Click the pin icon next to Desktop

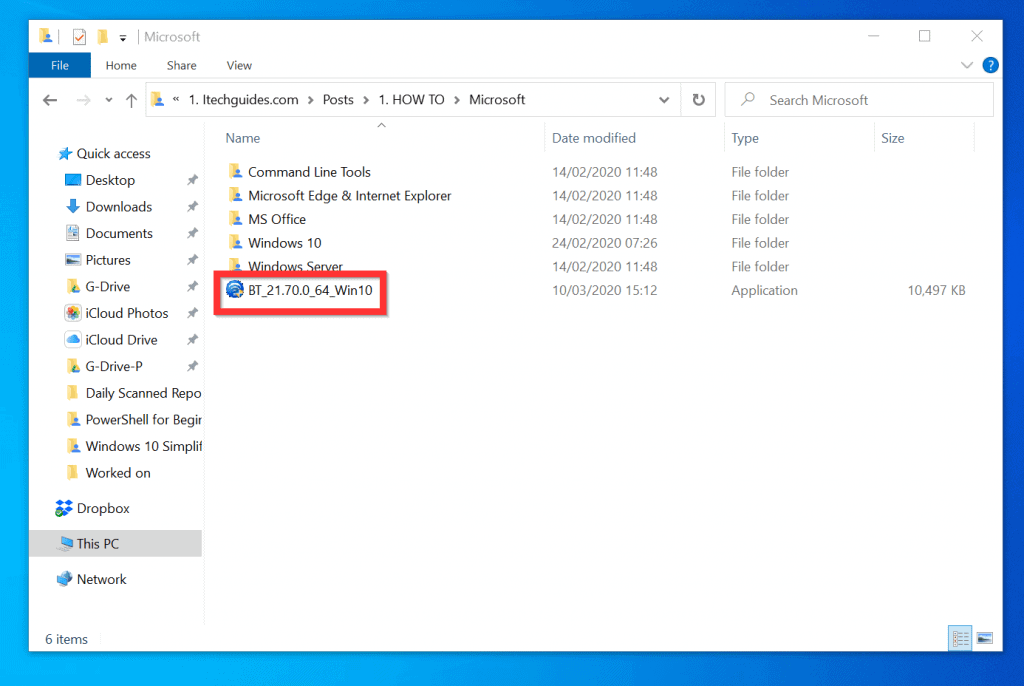click(x=192, y=180)
